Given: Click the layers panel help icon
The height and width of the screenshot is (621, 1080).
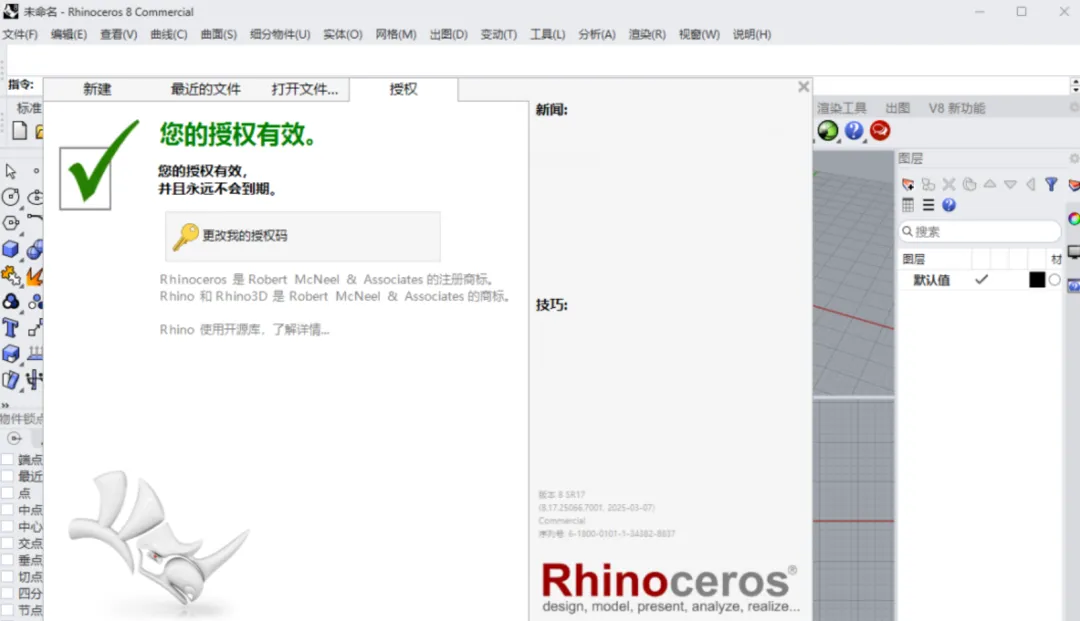Looking at the screenshot, I should [949, 204].
